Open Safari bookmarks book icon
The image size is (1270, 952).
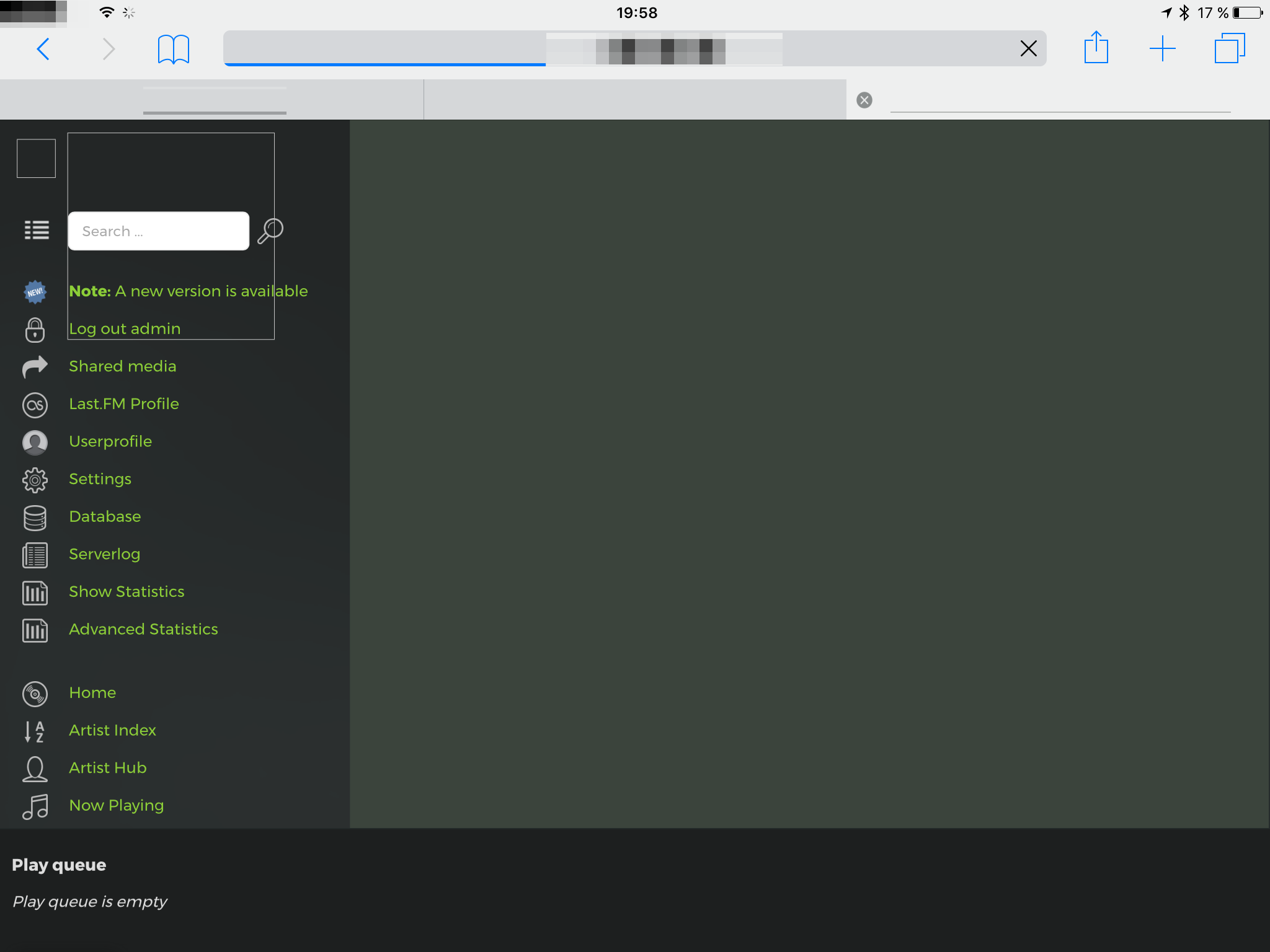tap(174, 49)
